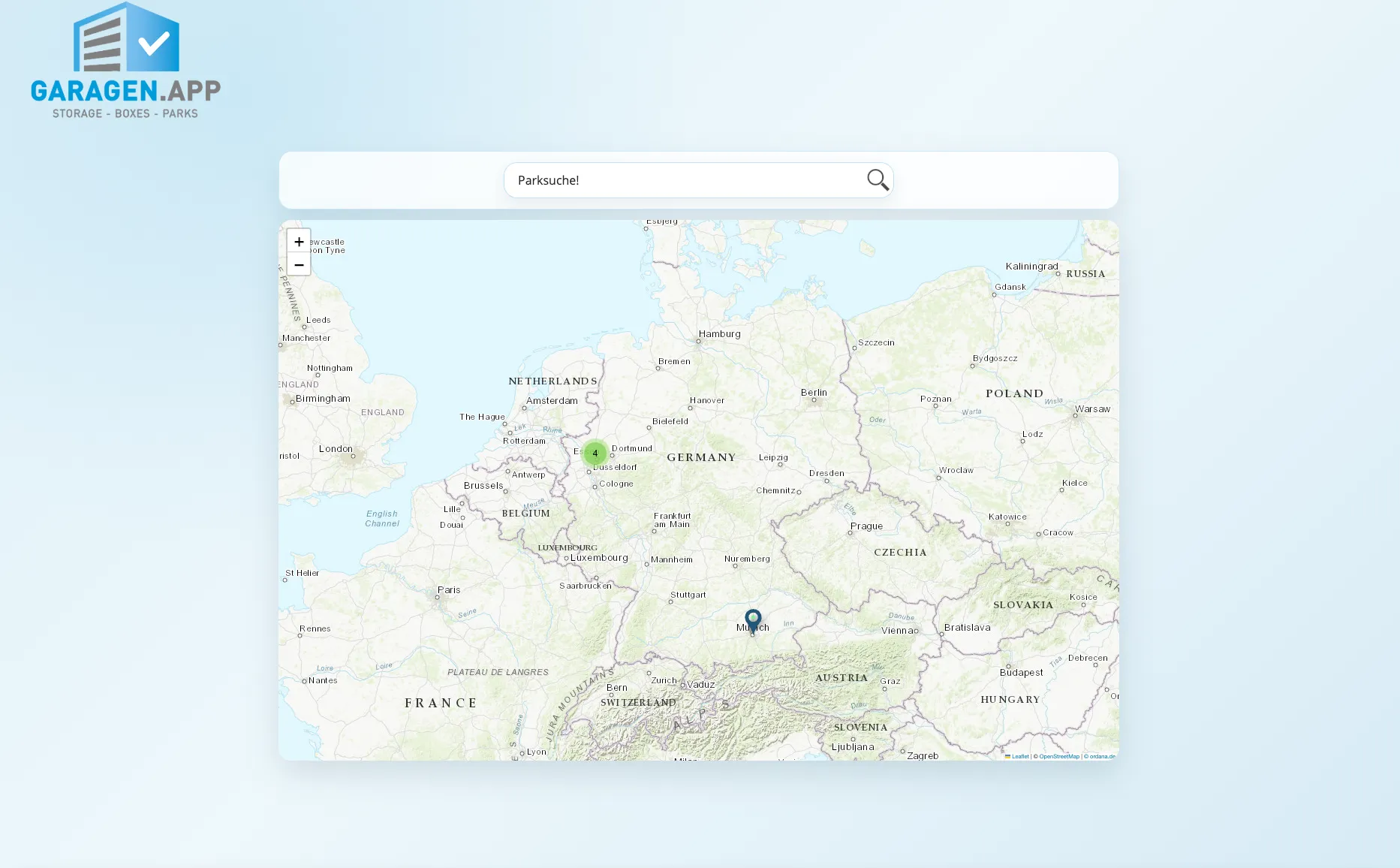Viewport: 1400px width, 868px height.
Task: Click the POLAND country label
Action: tap(1015, 393)
